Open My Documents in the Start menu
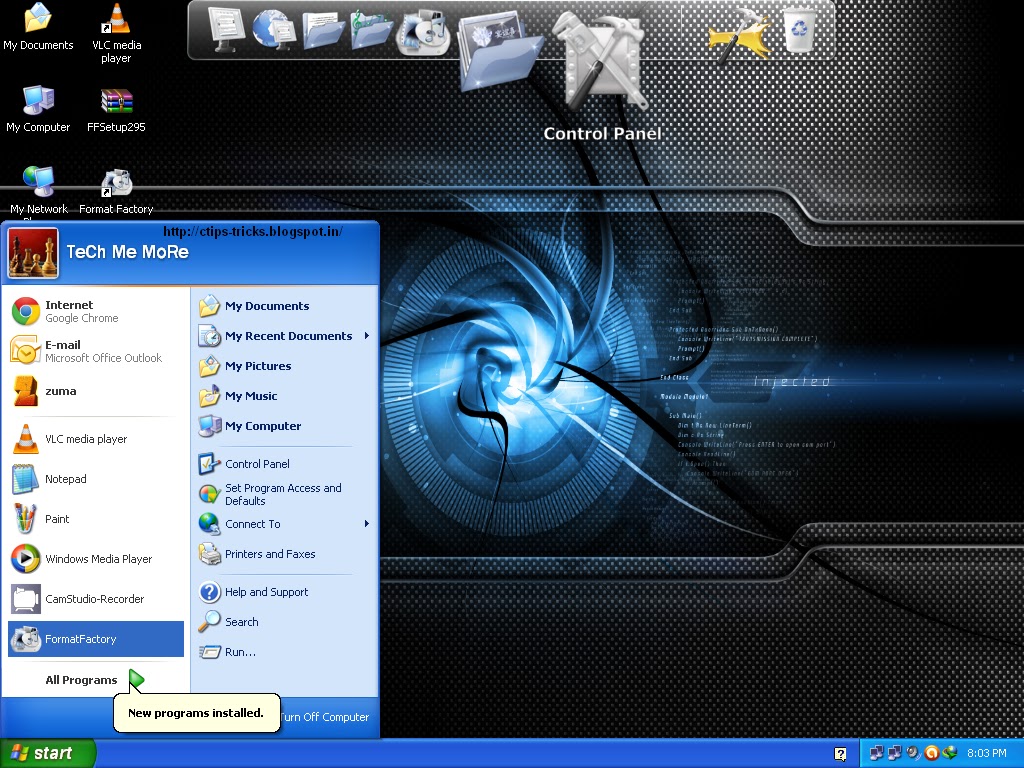The image size is (1024, 768). click(285, 306)
